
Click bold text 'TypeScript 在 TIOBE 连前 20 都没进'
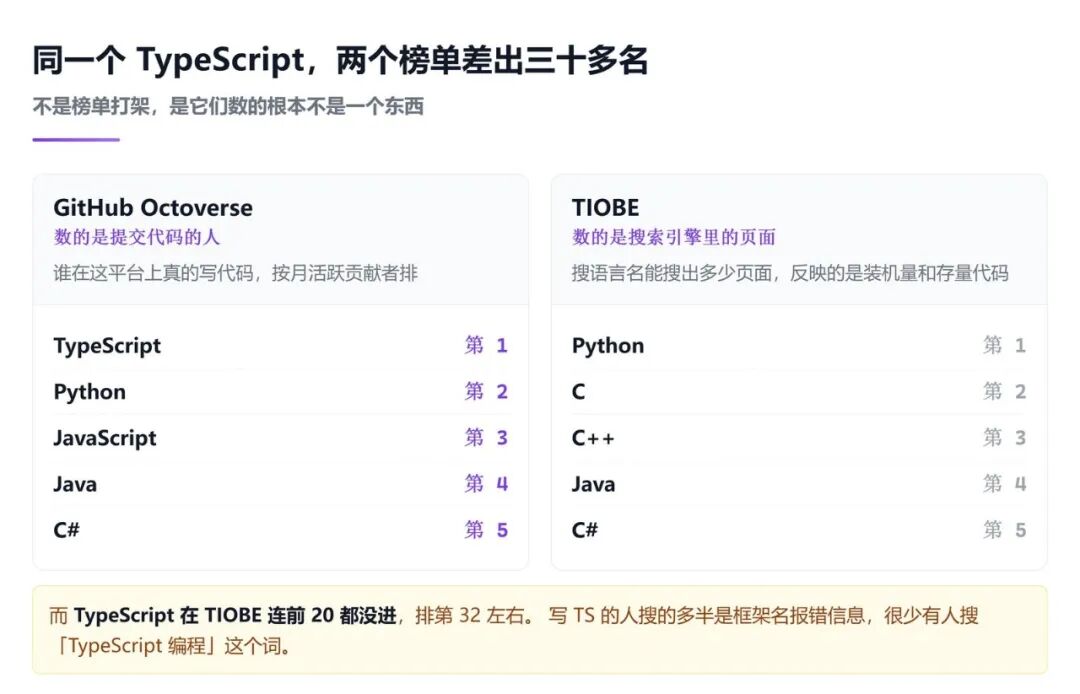click(236, 616)
